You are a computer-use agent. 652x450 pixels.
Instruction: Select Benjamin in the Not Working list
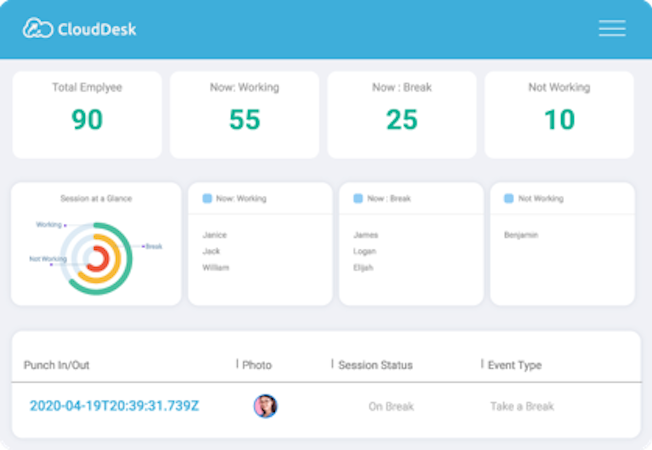coord(521,235)
